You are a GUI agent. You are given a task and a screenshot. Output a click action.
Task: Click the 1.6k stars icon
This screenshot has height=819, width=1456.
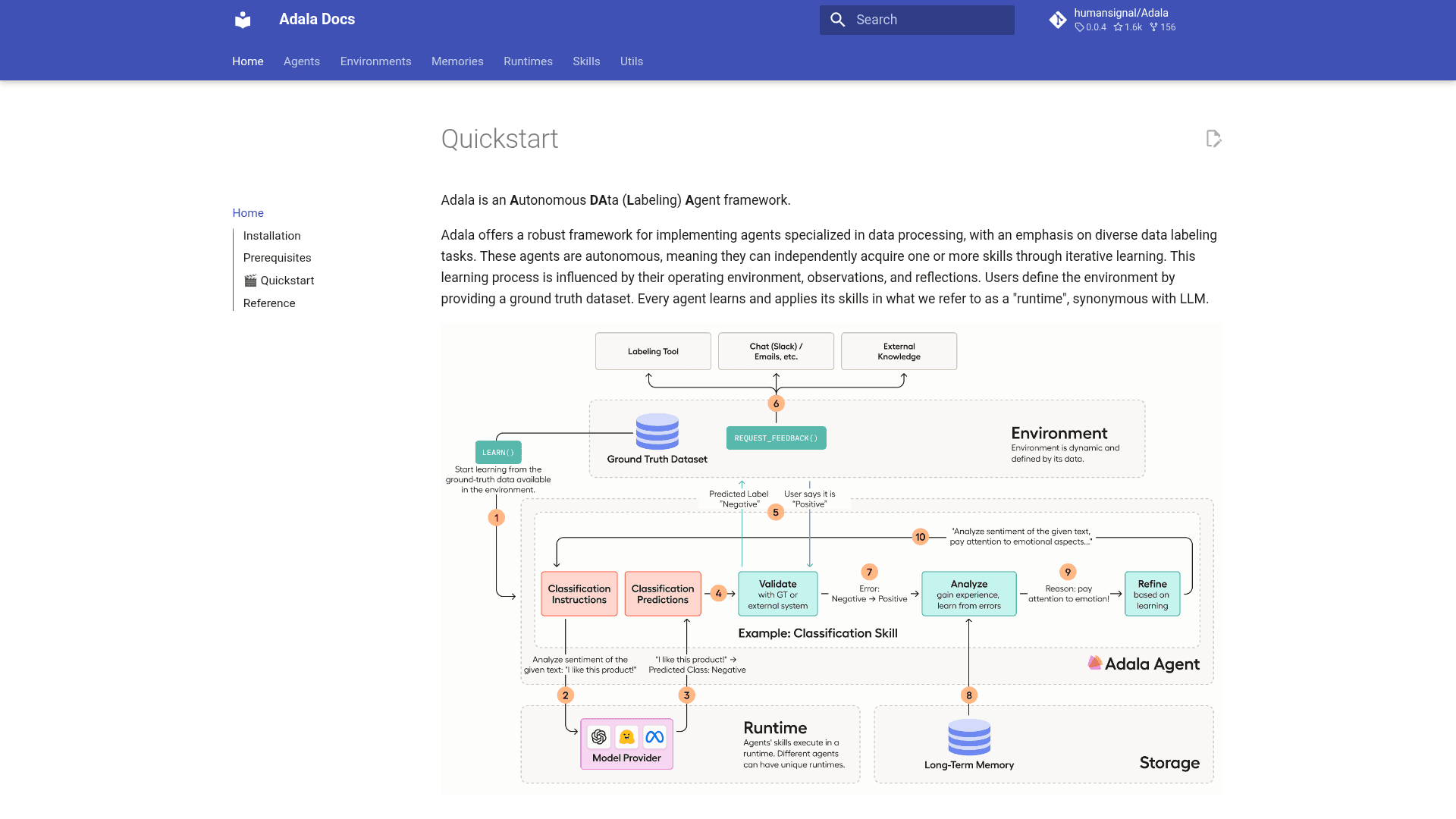1118,27
